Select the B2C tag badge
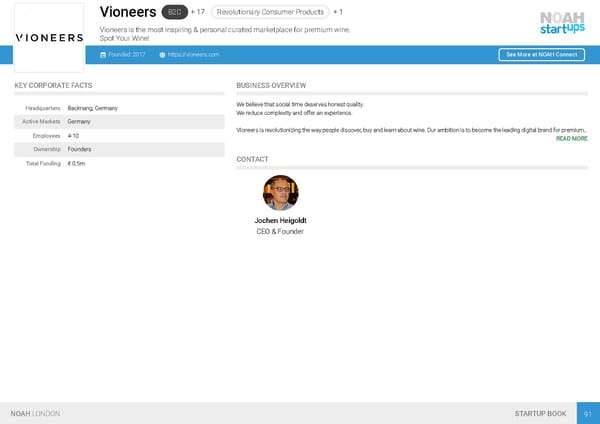The height and width of the screenshot is (424, 600). (174, 12)
